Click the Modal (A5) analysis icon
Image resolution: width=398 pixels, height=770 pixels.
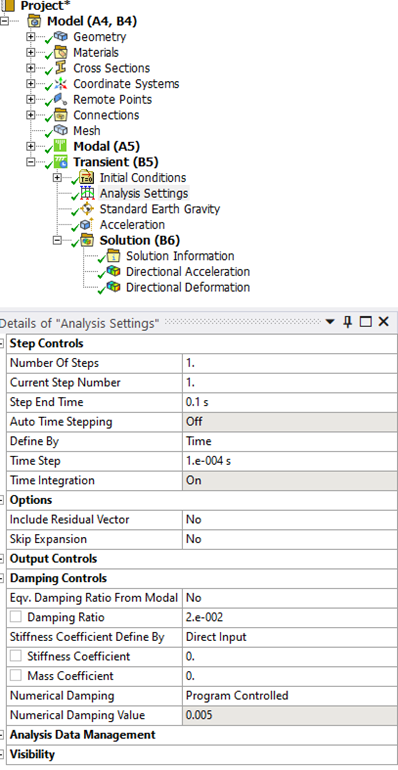coord(61,146)
